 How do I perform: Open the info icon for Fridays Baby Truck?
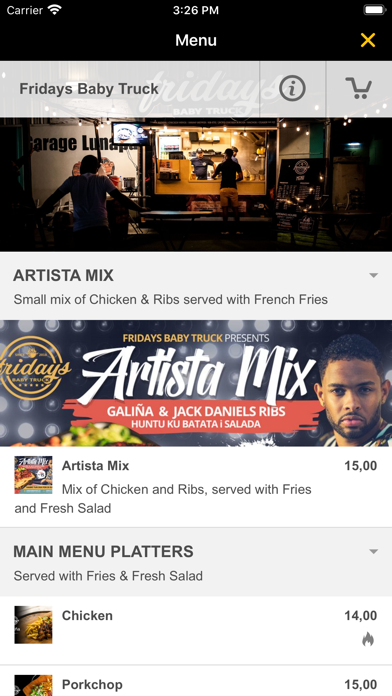pos(292,88)
